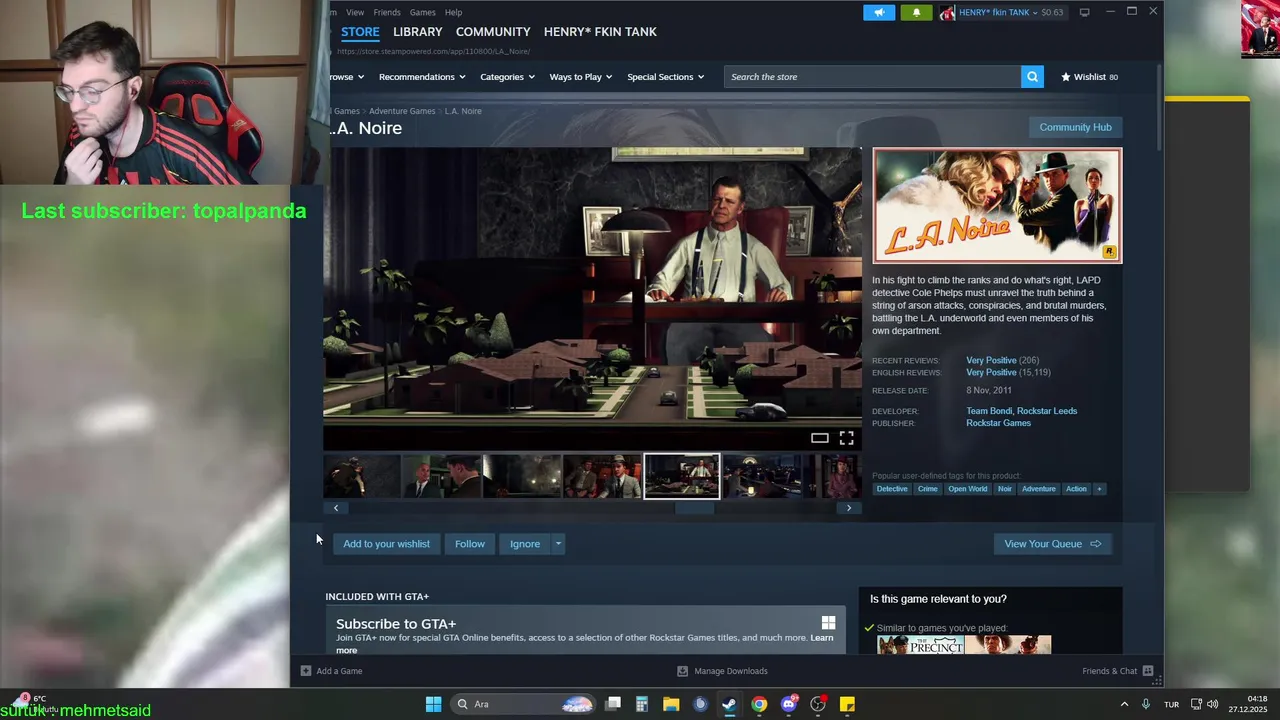Show hidden system tray icons

[x=1124, y=704]
